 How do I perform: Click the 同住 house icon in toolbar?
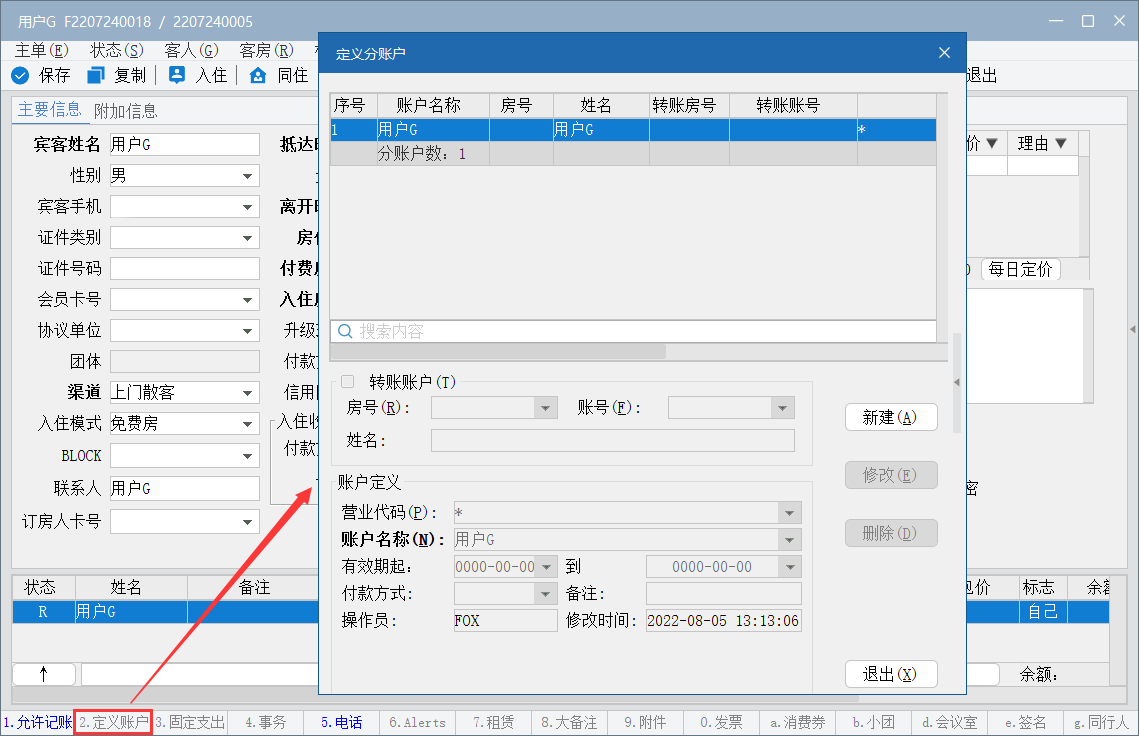click(x=258, y=75)
